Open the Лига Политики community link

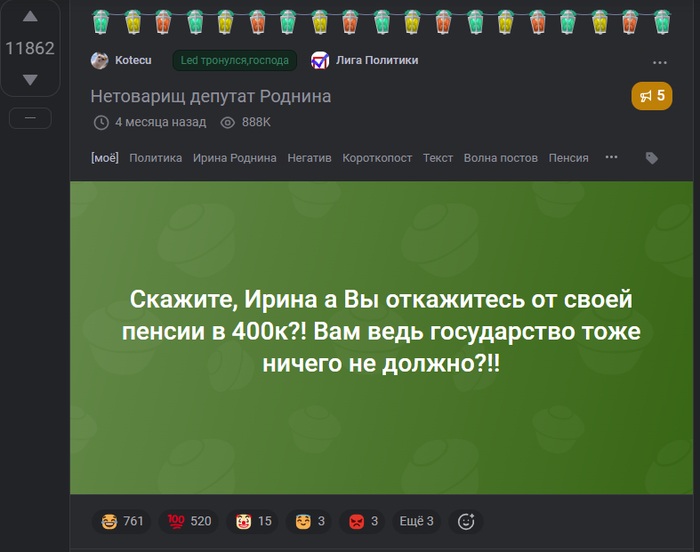[377, 60]
